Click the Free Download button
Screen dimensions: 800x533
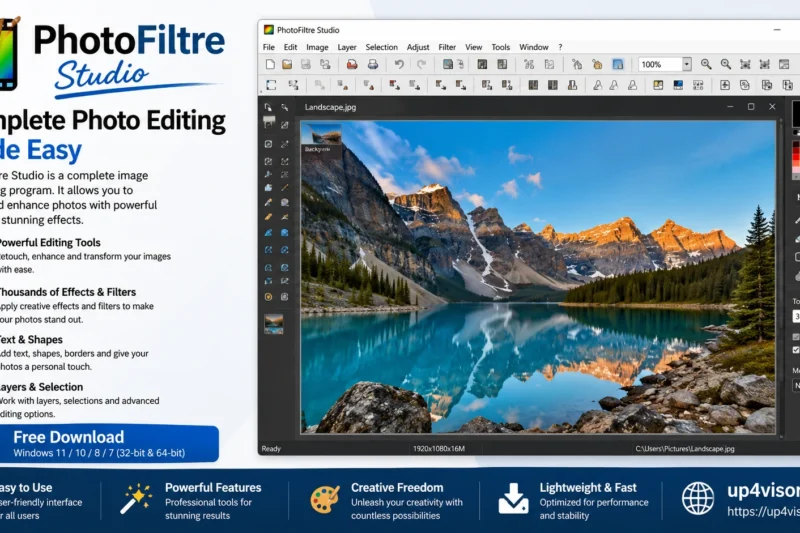pos(109,444)
